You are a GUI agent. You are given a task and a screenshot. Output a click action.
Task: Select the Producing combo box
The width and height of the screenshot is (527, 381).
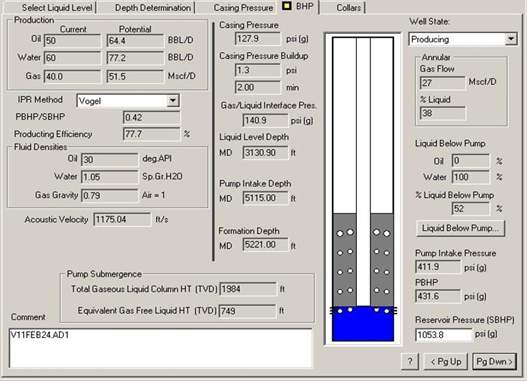point(463,39)
